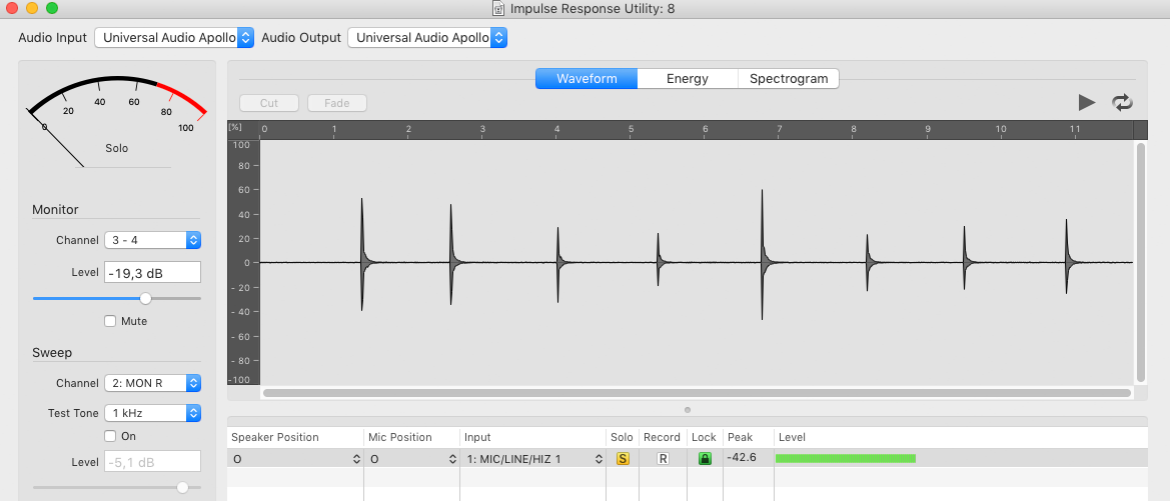Click the Cut button
The width and height of the screenshot is (1170, 501).
269,103
